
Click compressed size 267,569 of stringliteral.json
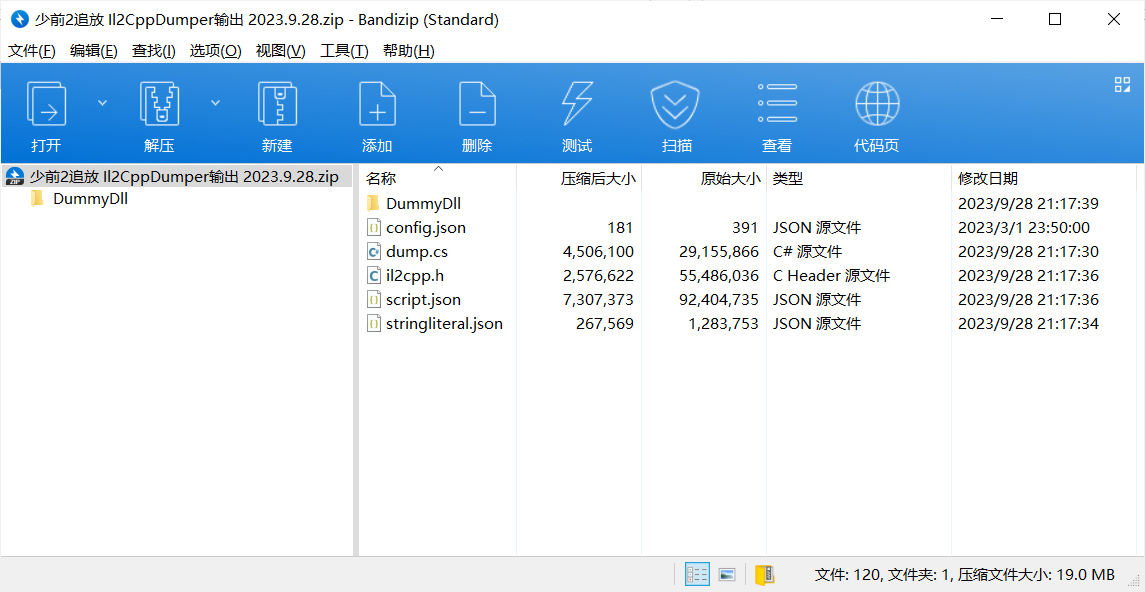[x=605, y=324]
